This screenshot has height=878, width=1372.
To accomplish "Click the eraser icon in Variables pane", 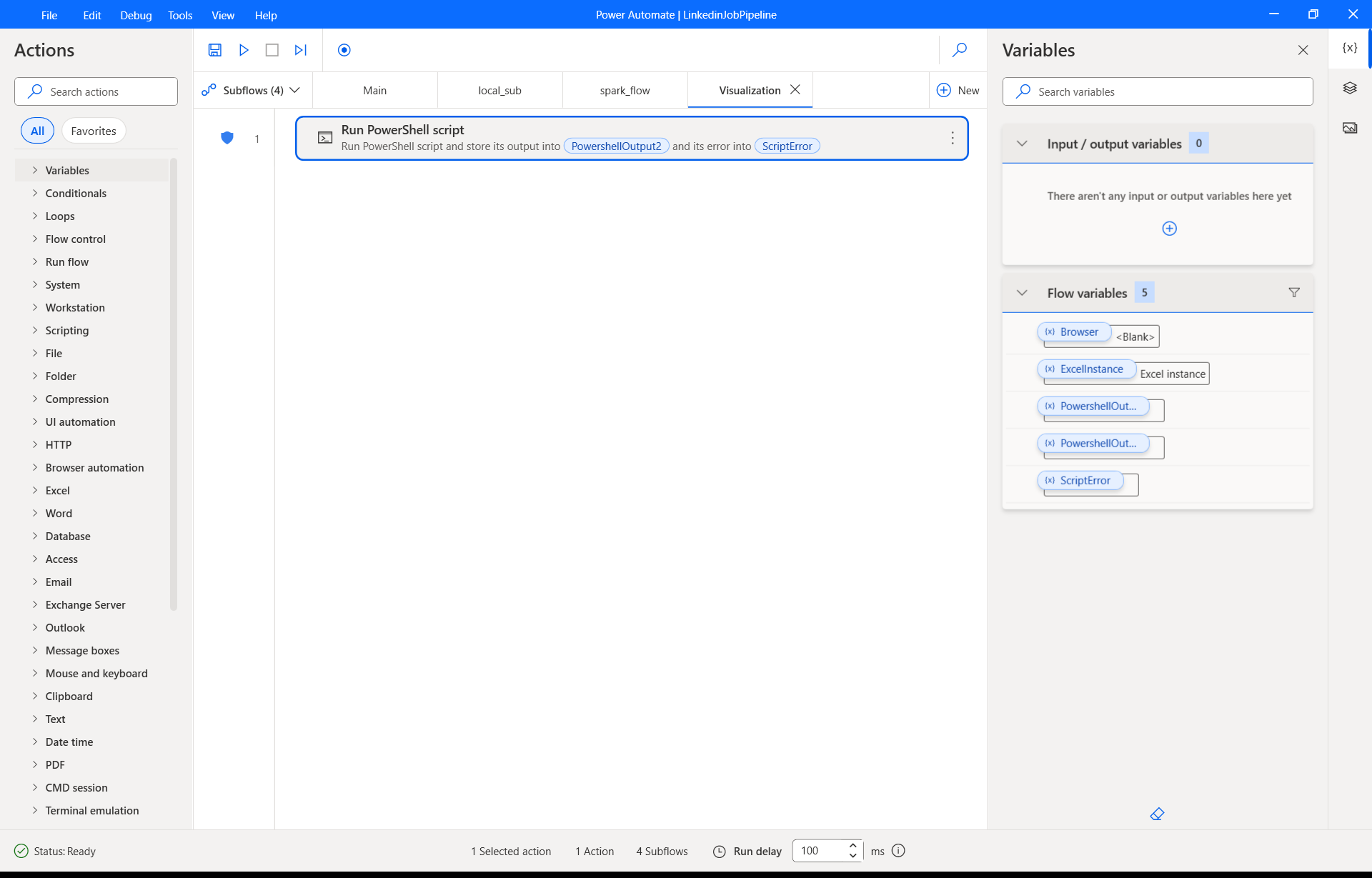I will coord(1157,814).
